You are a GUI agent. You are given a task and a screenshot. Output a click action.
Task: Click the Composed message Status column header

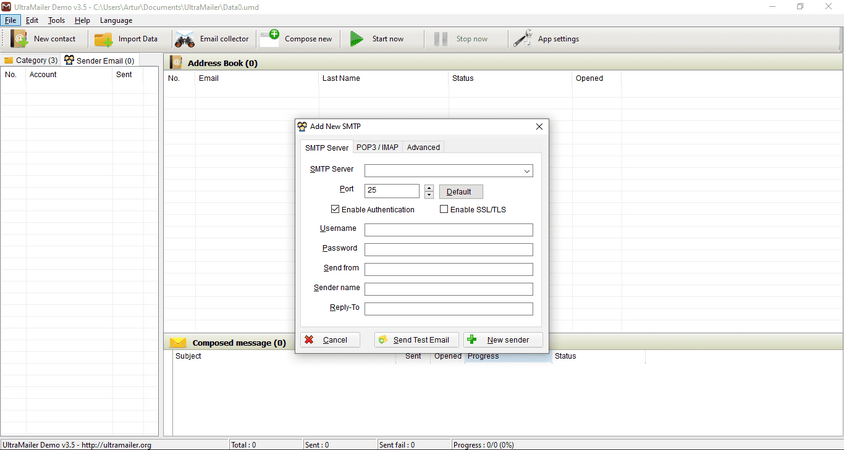(599, 356)
